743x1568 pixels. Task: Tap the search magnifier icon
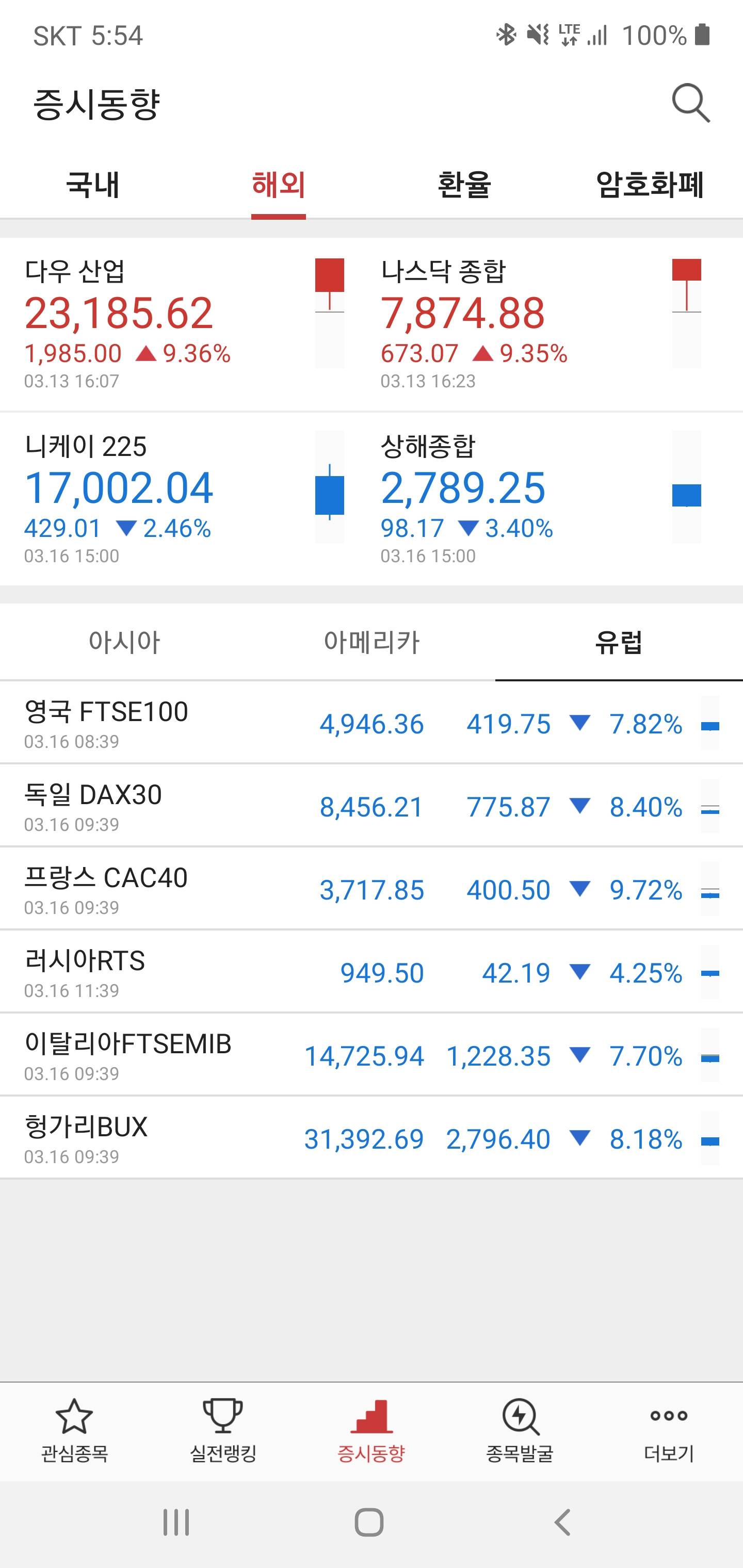[x=690, y=104]
